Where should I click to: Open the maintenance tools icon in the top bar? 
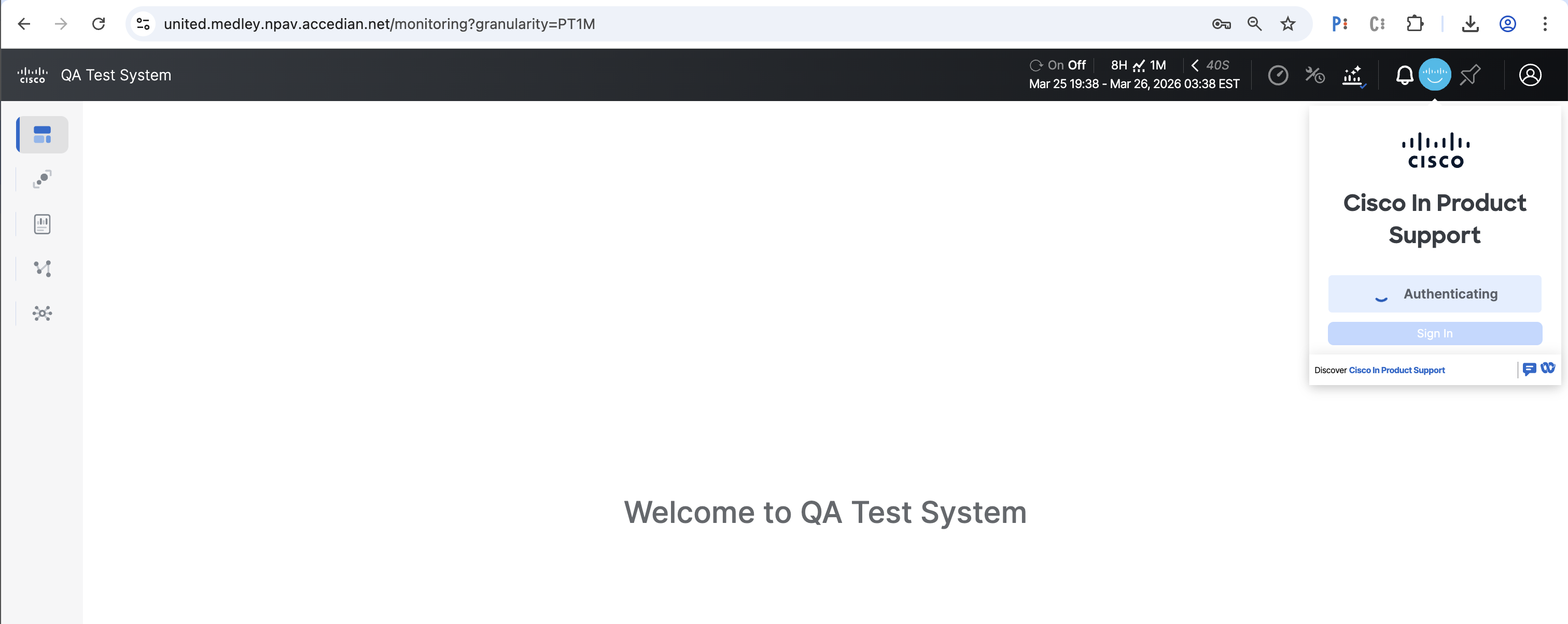tap(1315, 75)
